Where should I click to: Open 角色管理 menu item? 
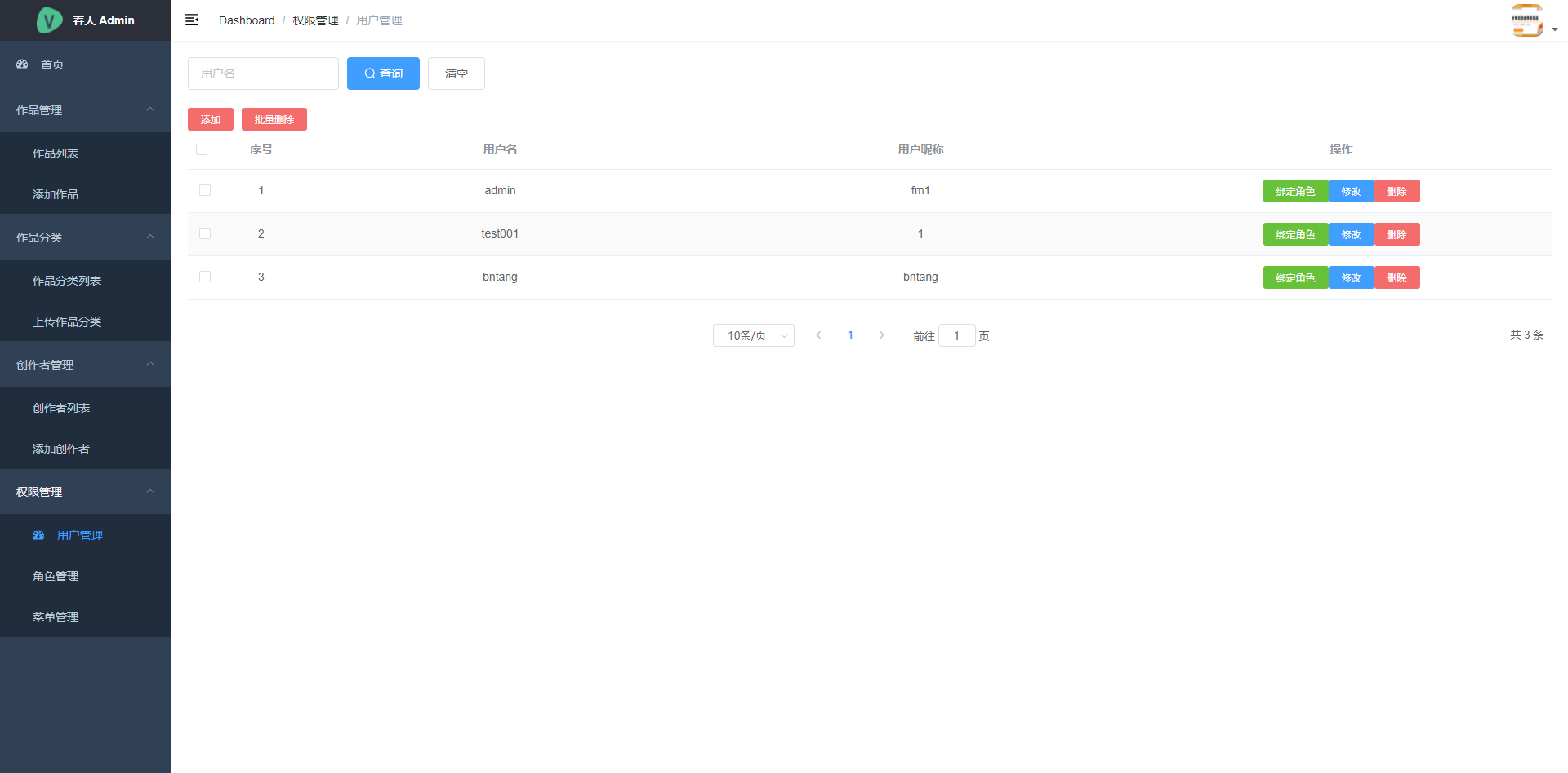pos(86,575)
